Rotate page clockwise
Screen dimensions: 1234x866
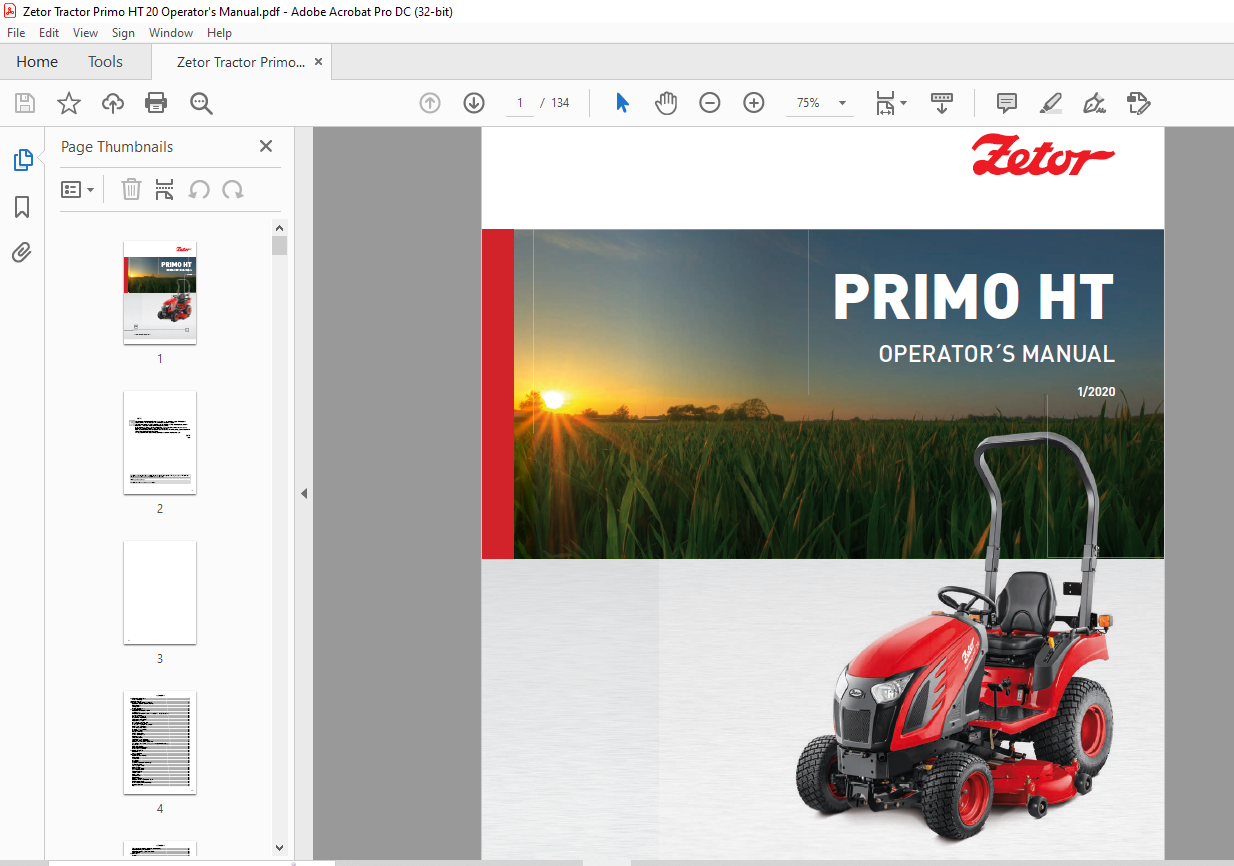click(233, 189)
